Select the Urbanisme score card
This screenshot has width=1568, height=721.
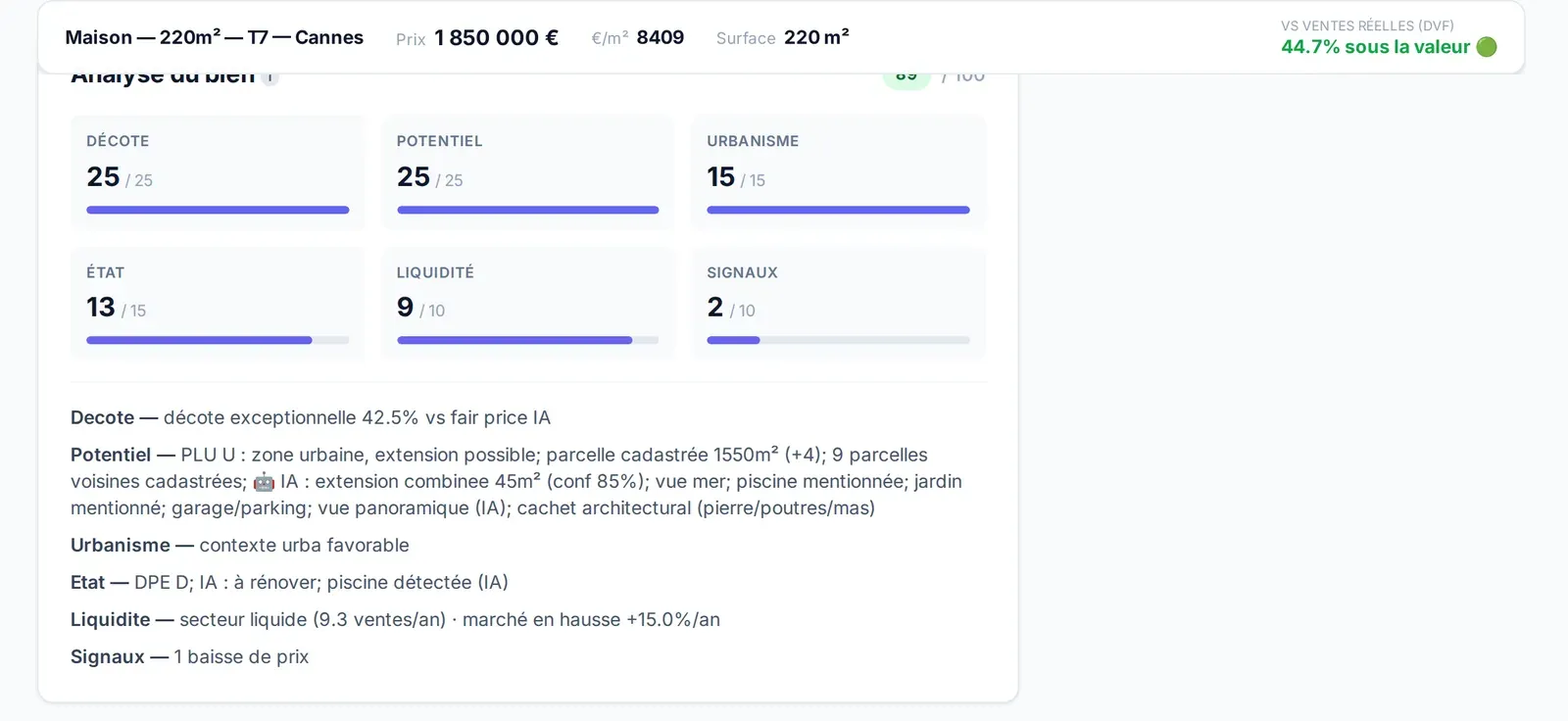click(839, 172)
